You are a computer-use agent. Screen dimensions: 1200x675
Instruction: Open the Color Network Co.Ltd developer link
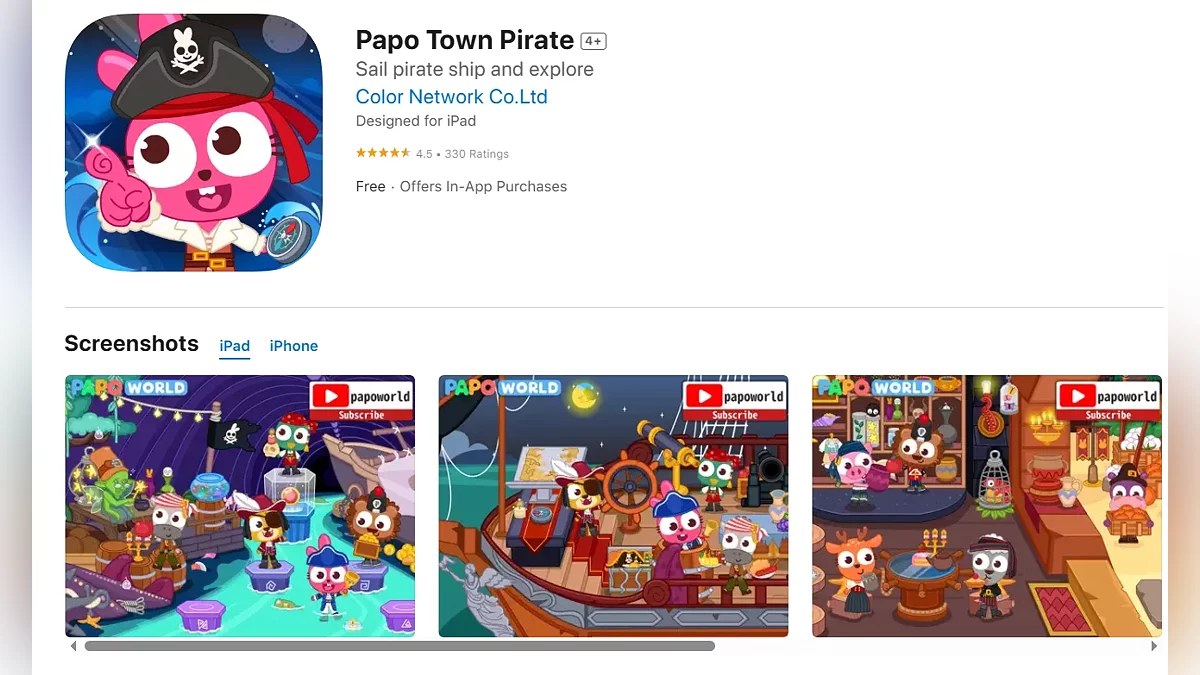[451, 97]
